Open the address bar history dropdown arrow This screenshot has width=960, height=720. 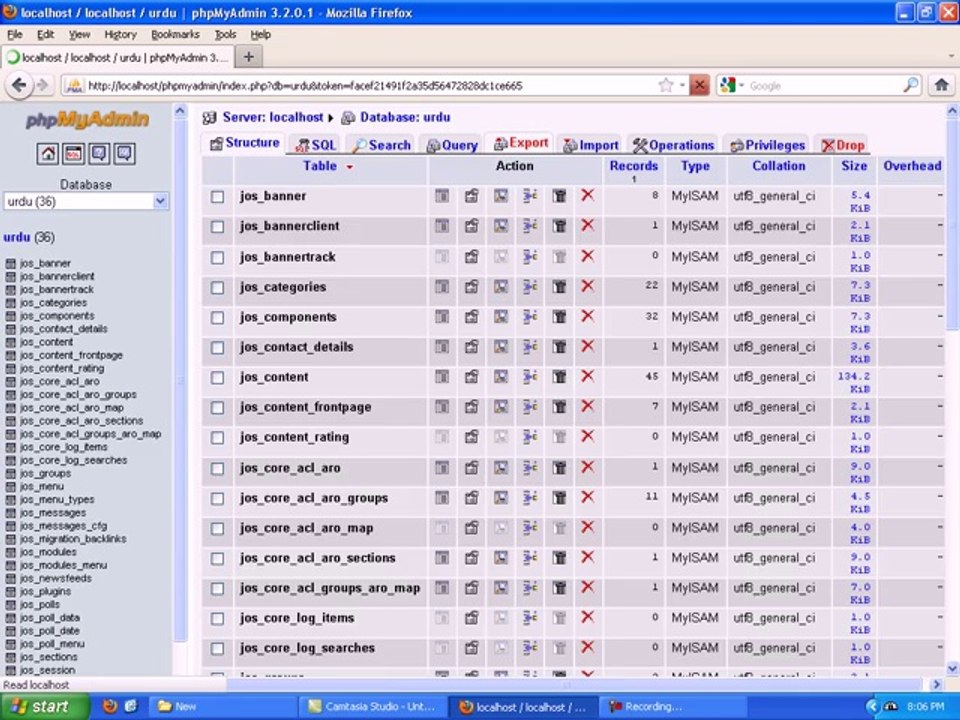(682, 85)
